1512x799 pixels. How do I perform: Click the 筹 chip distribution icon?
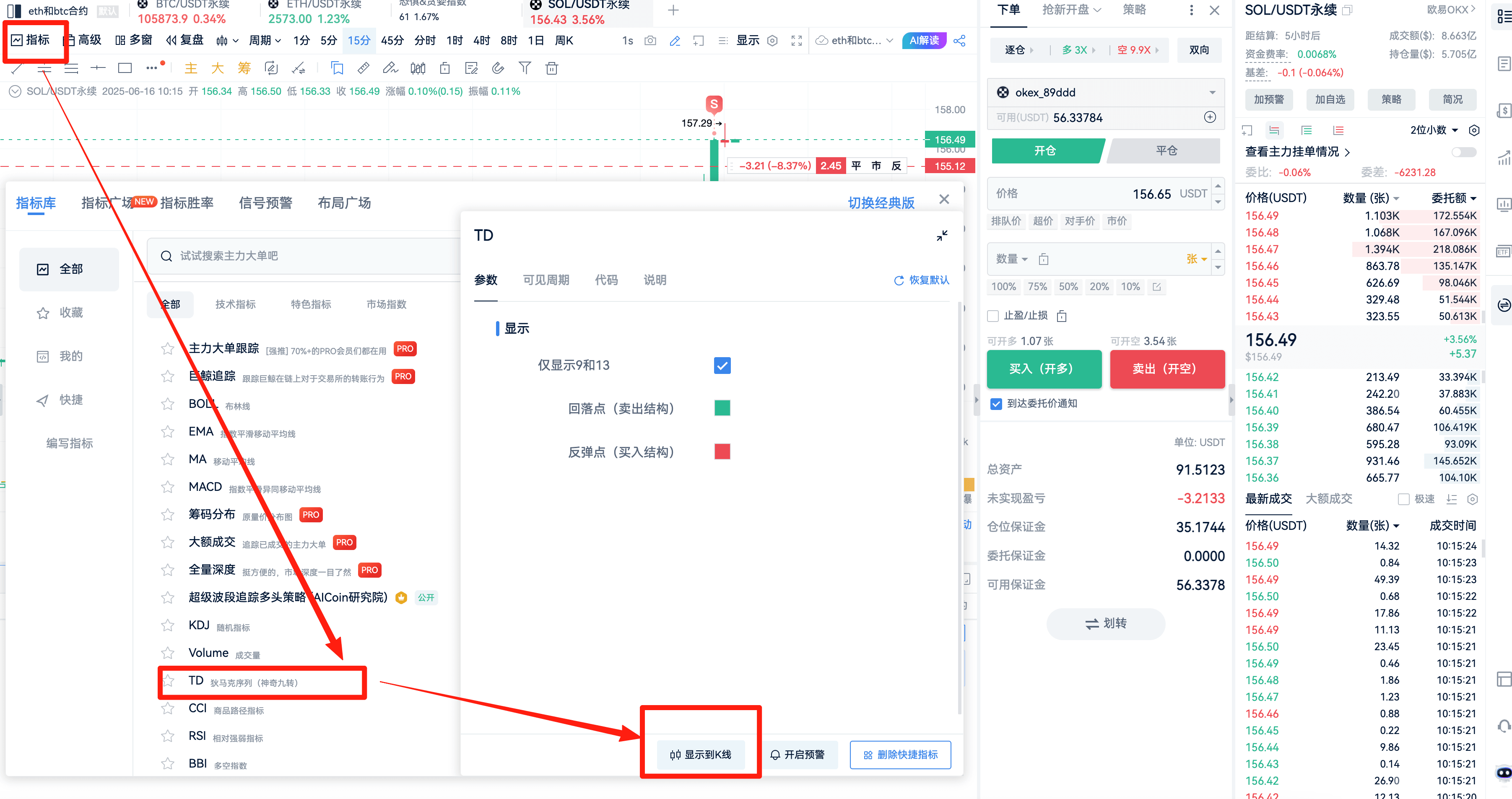click(244, 68)
